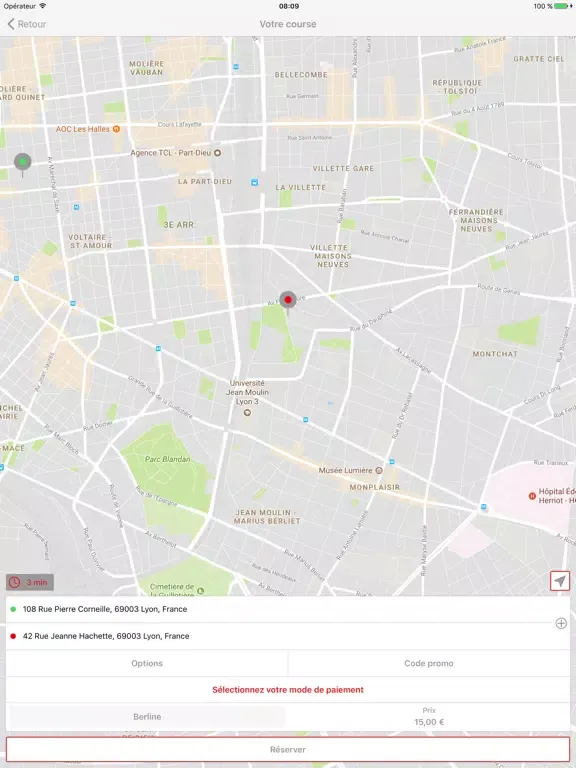This screenshot has height=768, width=576.
Task: Tap the 3E ARR district label
Action: [178, 225]
